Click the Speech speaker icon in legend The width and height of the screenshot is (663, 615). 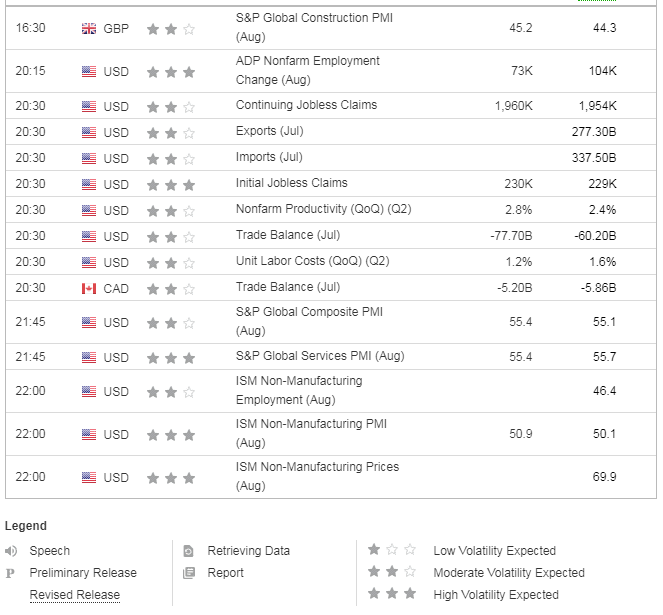point(11,551)
